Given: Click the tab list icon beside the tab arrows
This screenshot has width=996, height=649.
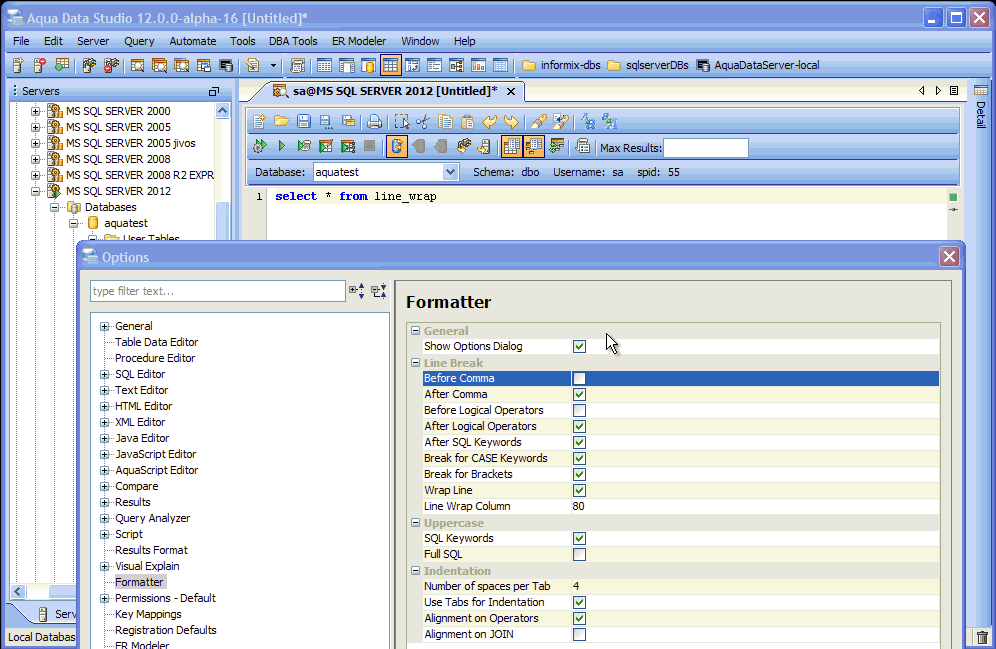Looking at the screenshot, I should coord(954,91).
